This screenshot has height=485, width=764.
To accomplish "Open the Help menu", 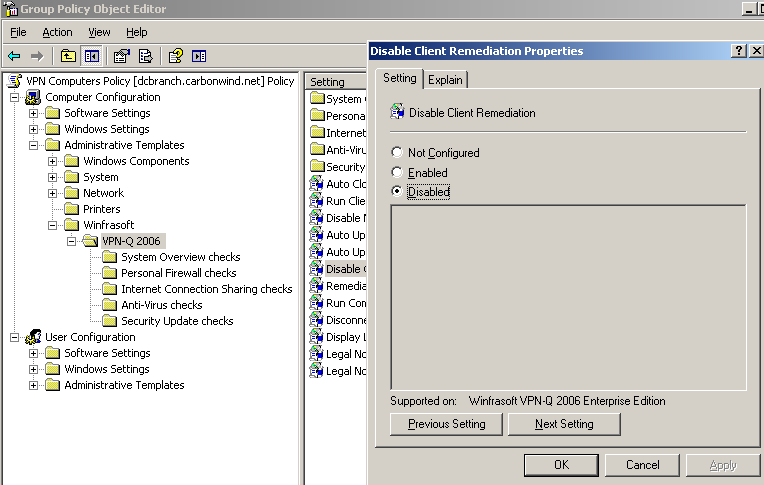I will [136, 32].
